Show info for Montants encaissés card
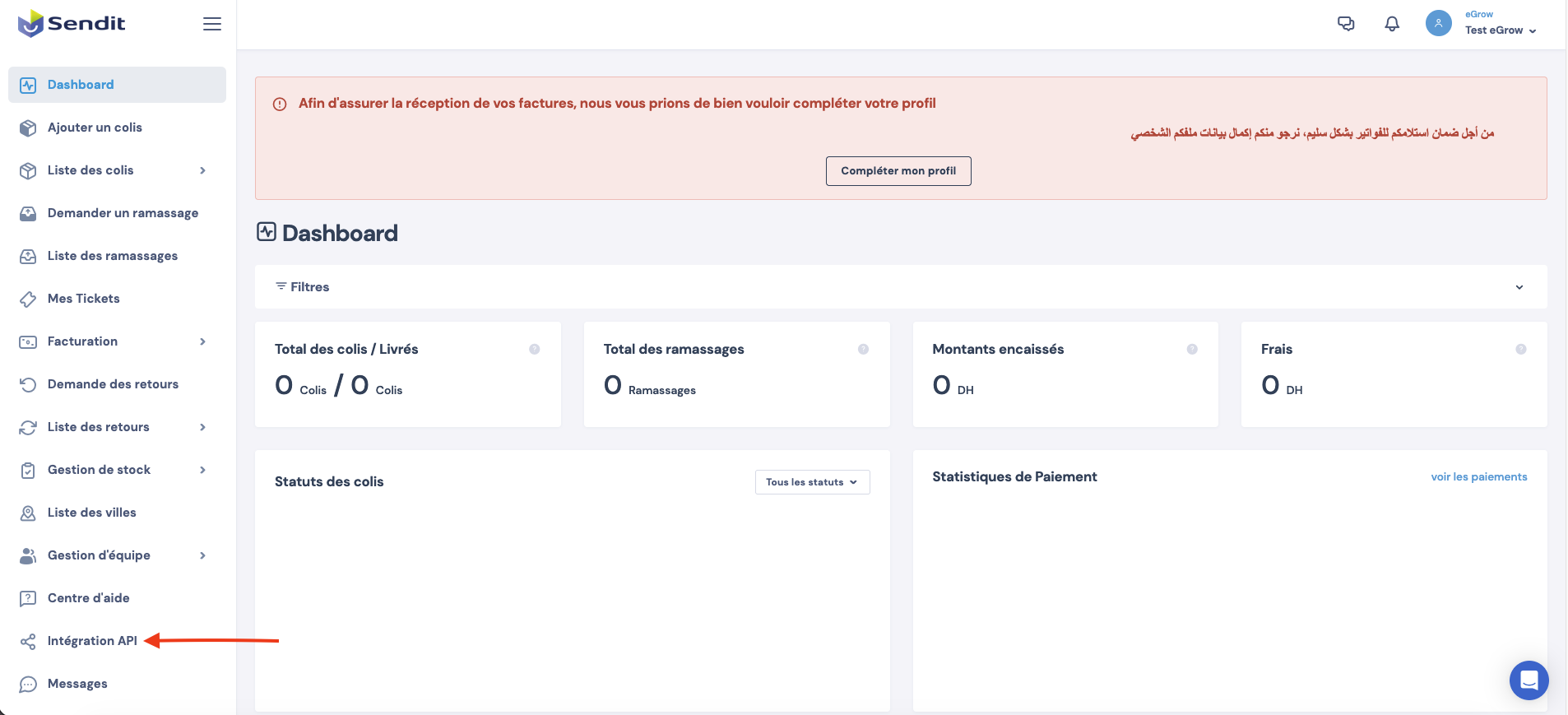The image size is (1568, 715). pos(1192,350)
